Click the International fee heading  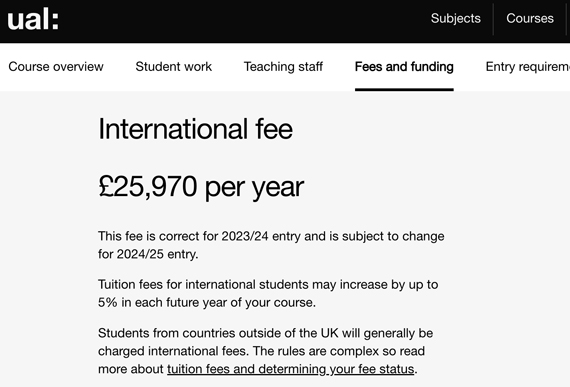195,129
